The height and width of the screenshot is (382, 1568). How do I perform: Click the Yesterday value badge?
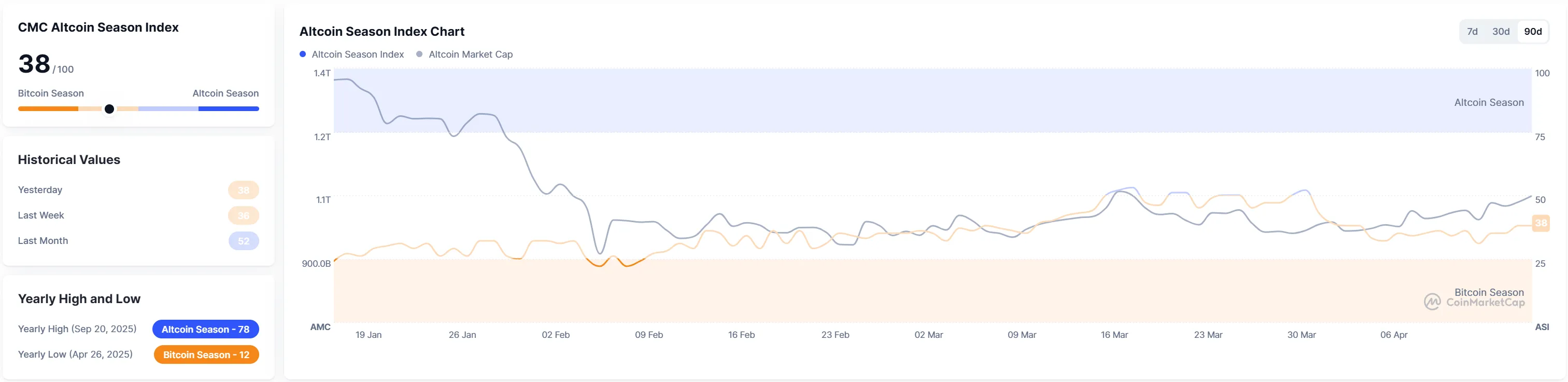244,190
